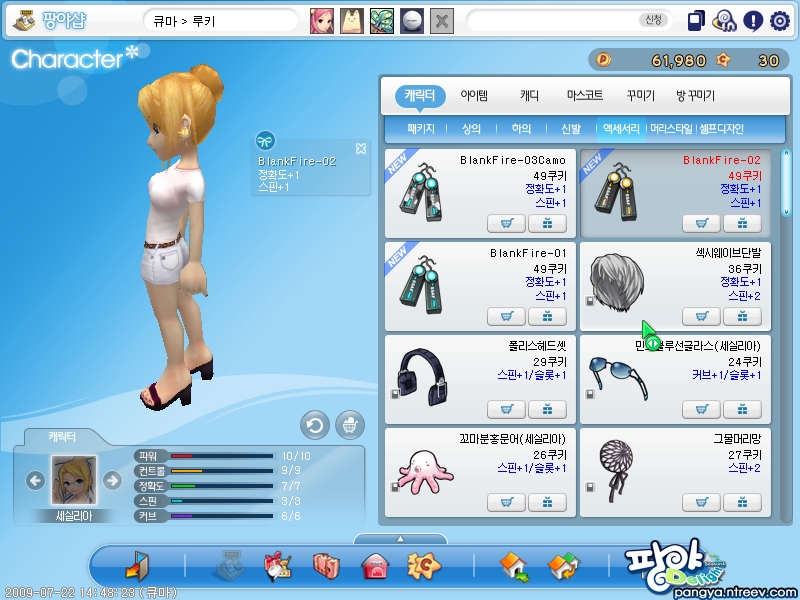Screen dimensions: 800x600
Task: Show the previous character
Action: 35,480
